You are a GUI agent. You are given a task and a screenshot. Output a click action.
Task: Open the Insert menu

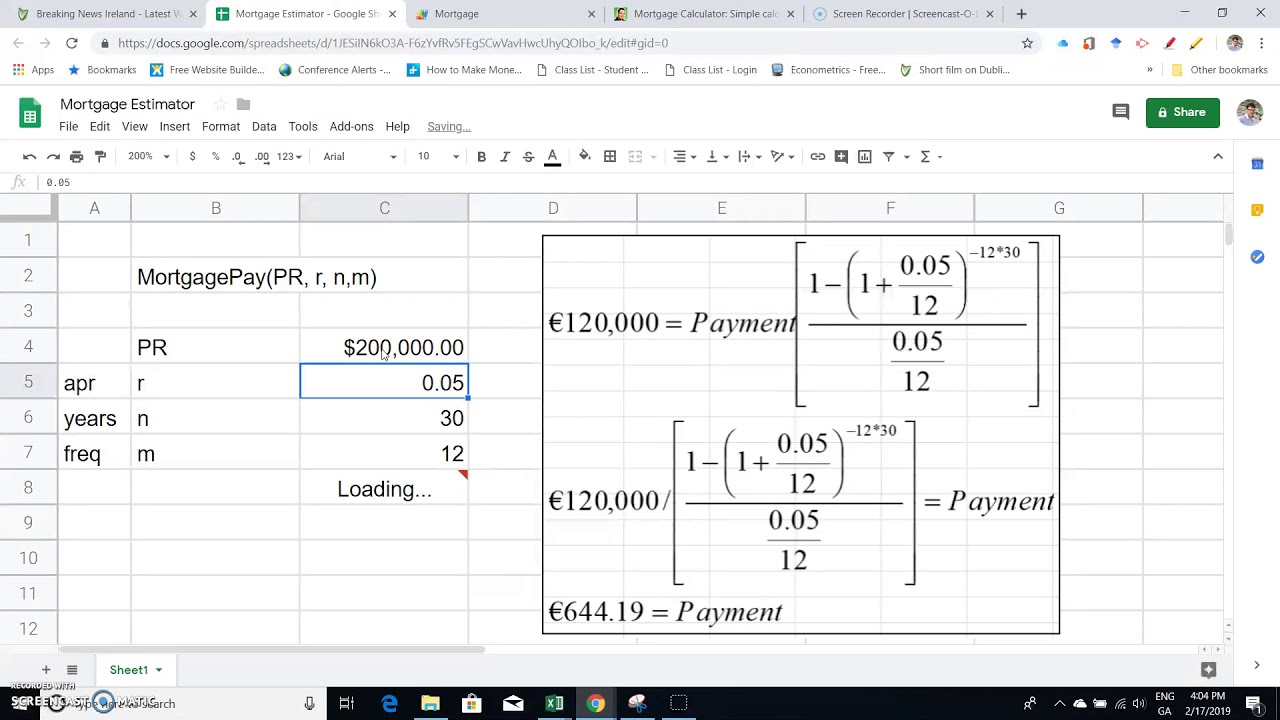(x=174, y=126)
